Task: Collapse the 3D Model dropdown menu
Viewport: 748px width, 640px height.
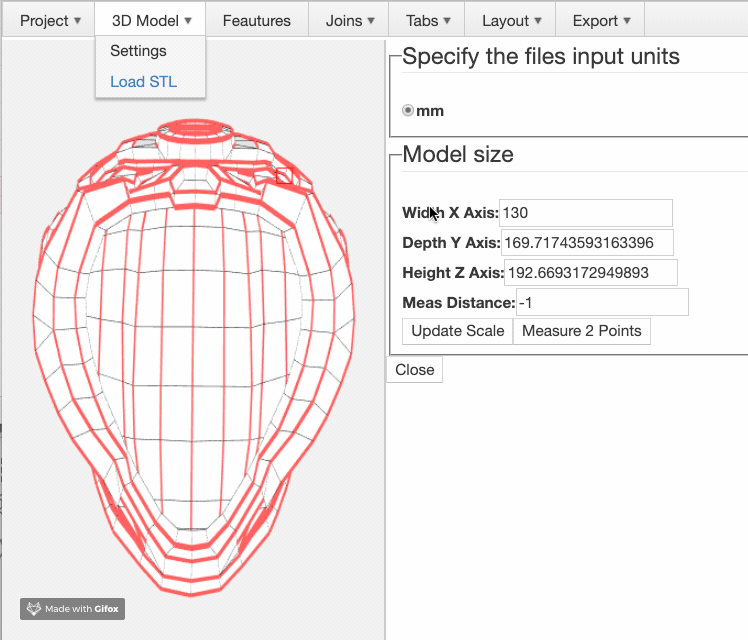Action: click(x=151, y=21)
